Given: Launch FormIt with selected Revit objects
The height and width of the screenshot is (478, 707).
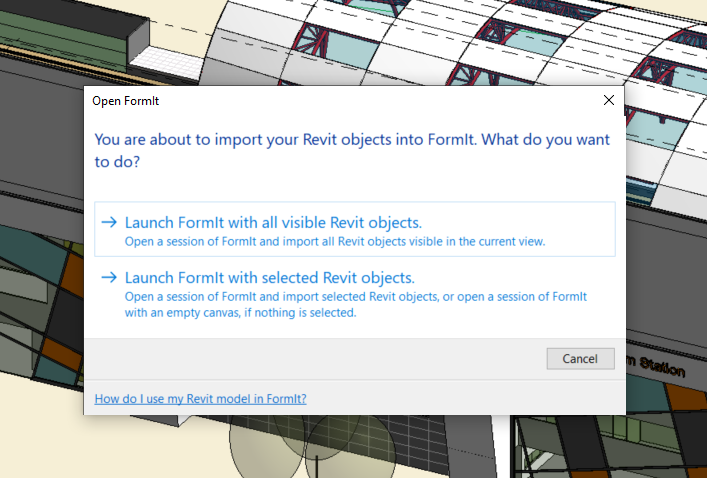Looking at the screenshot, I should click(269, 277).
